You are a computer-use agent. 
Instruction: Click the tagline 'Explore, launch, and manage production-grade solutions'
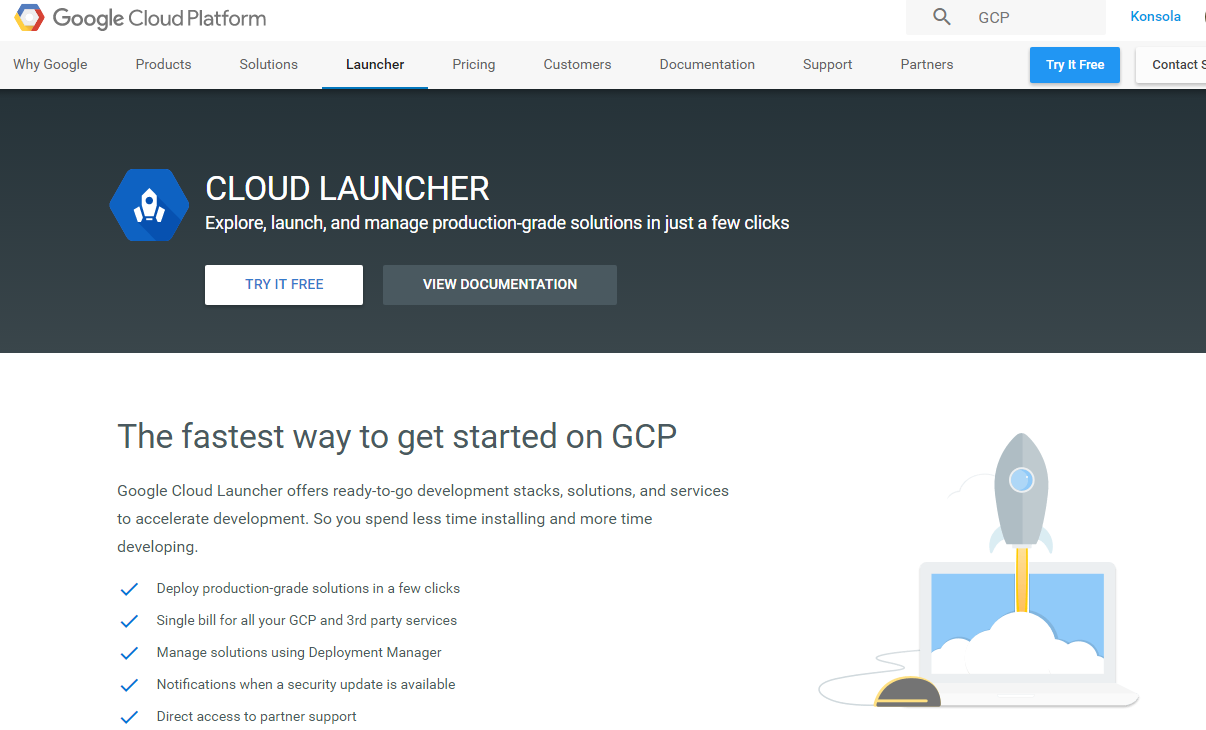click(x=497, y=223)
